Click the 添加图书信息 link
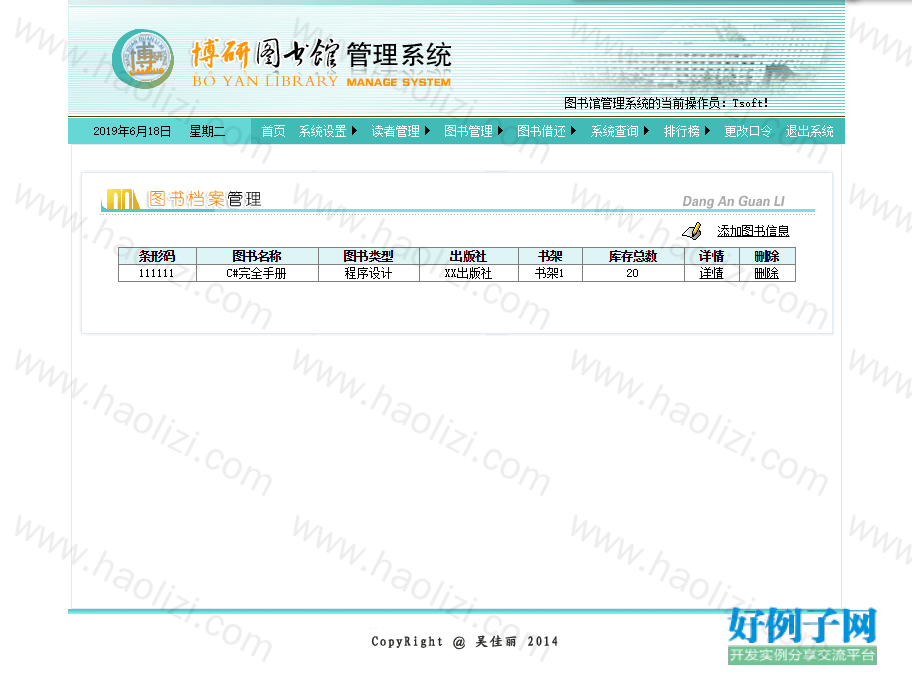 [753, 231]
